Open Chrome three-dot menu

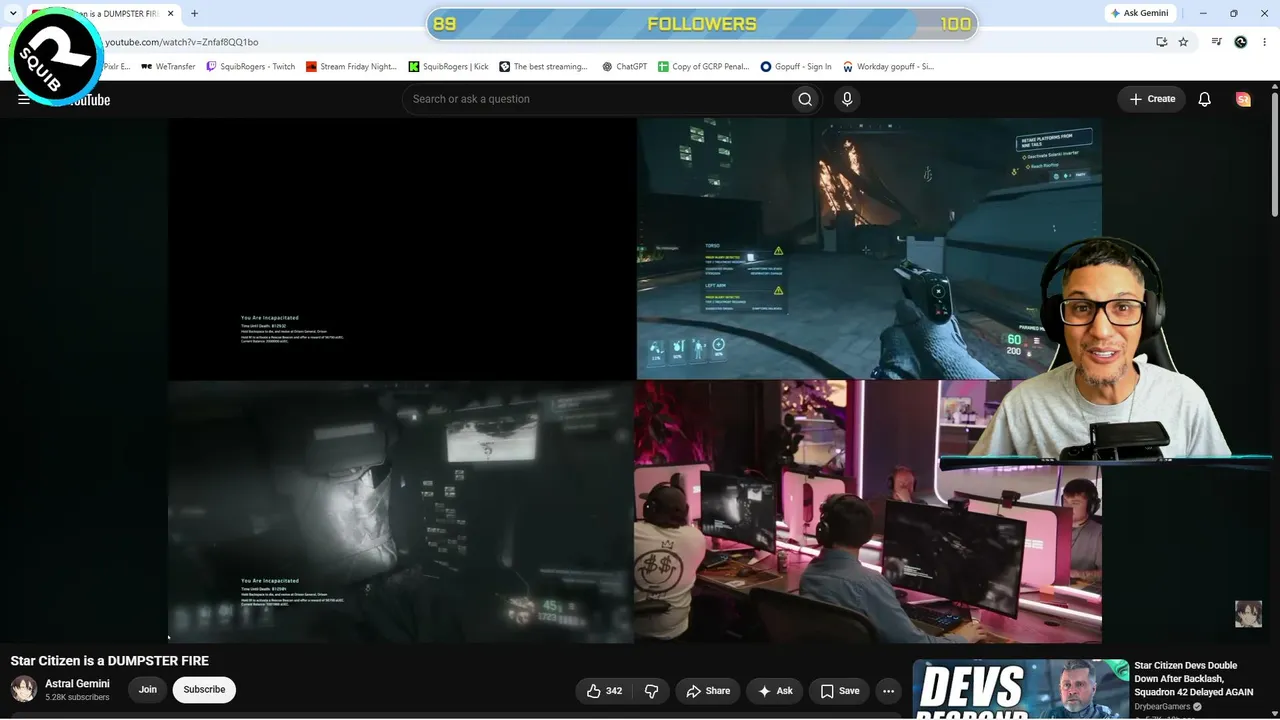[x=1265, y=42]
